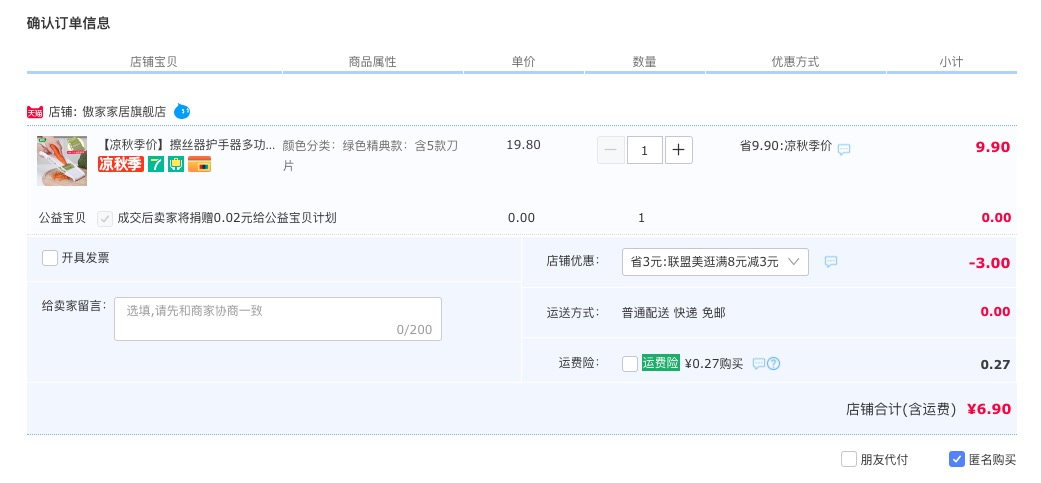Open product title 【凉秋季价】擦丝器护手器
The height and width of the screenshot is (483, 1041).
pos(187,145)
